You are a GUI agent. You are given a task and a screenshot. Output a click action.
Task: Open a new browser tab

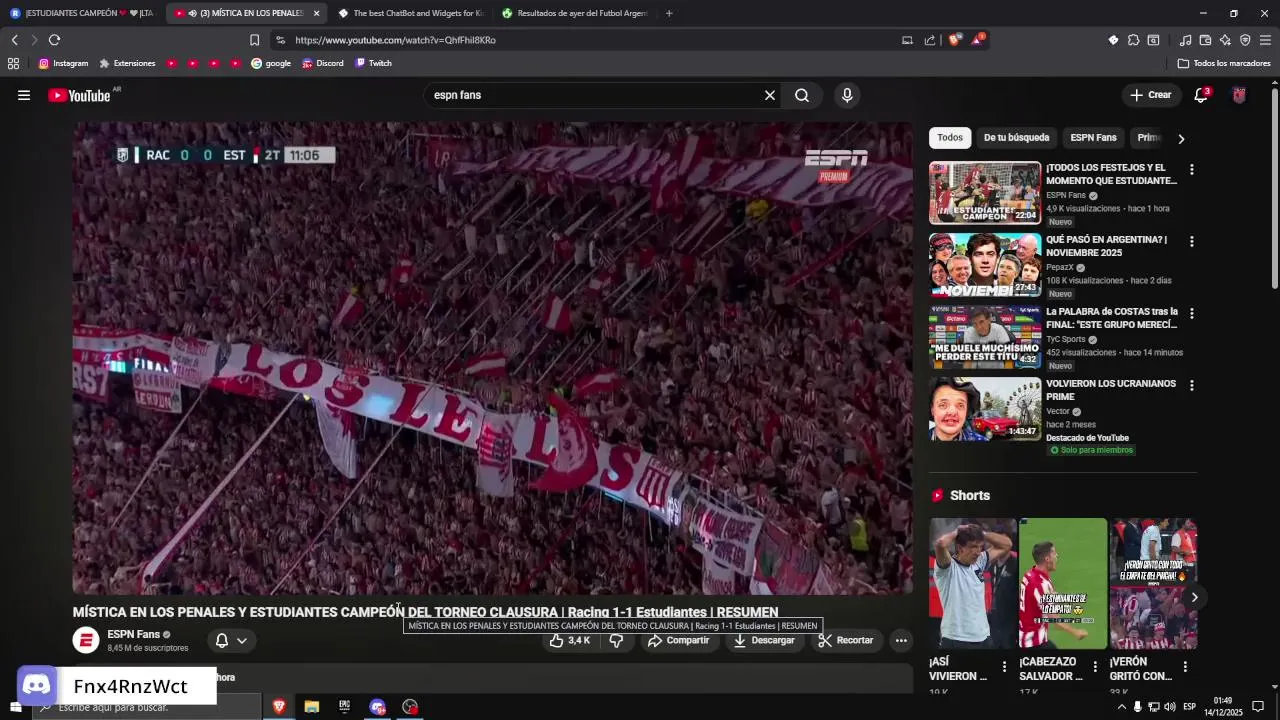tap(669, 13)
